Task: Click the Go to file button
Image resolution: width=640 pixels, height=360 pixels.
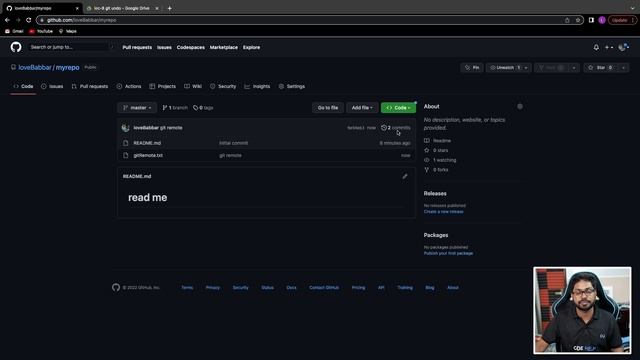Action: (328, 108)
